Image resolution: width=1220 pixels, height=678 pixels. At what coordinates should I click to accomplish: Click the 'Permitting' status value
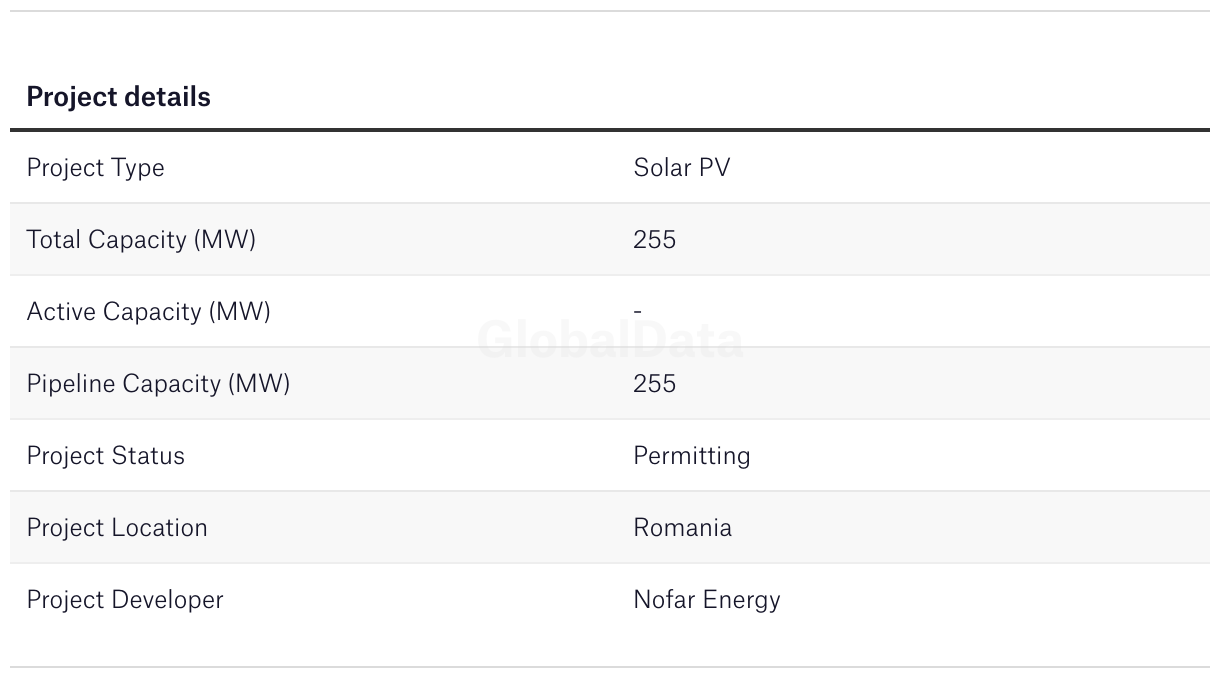(691, 456)
